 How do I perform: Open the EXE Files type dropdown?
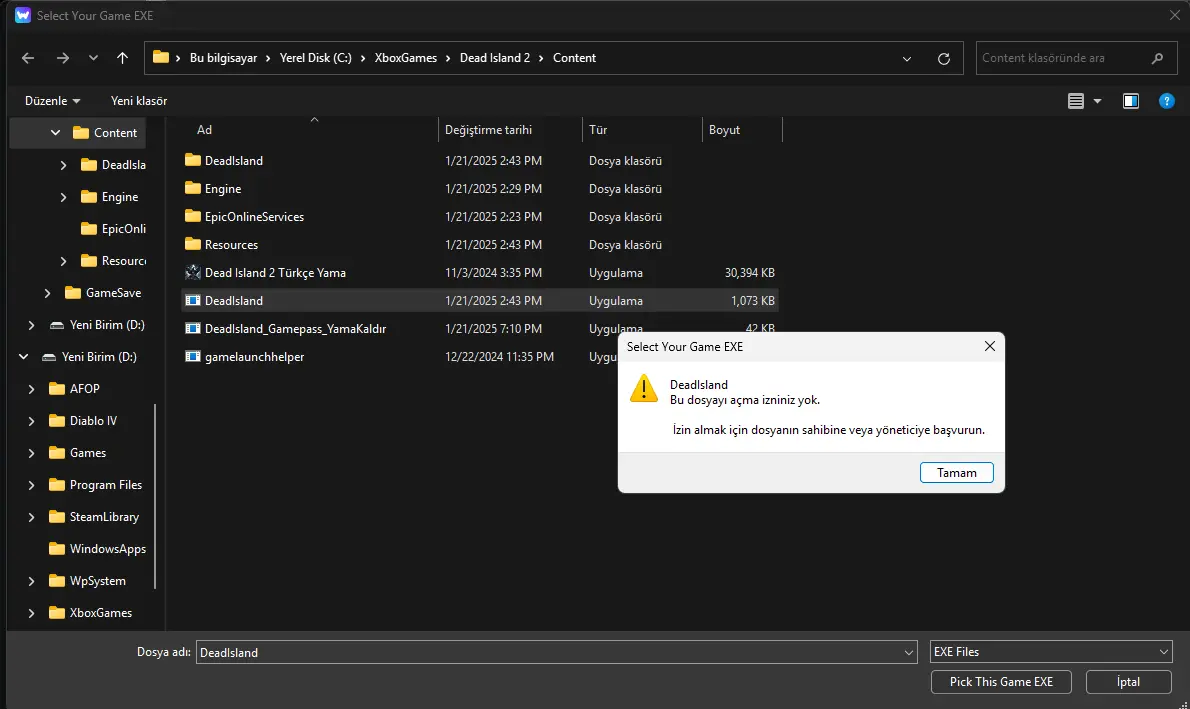pos(1051,652)
